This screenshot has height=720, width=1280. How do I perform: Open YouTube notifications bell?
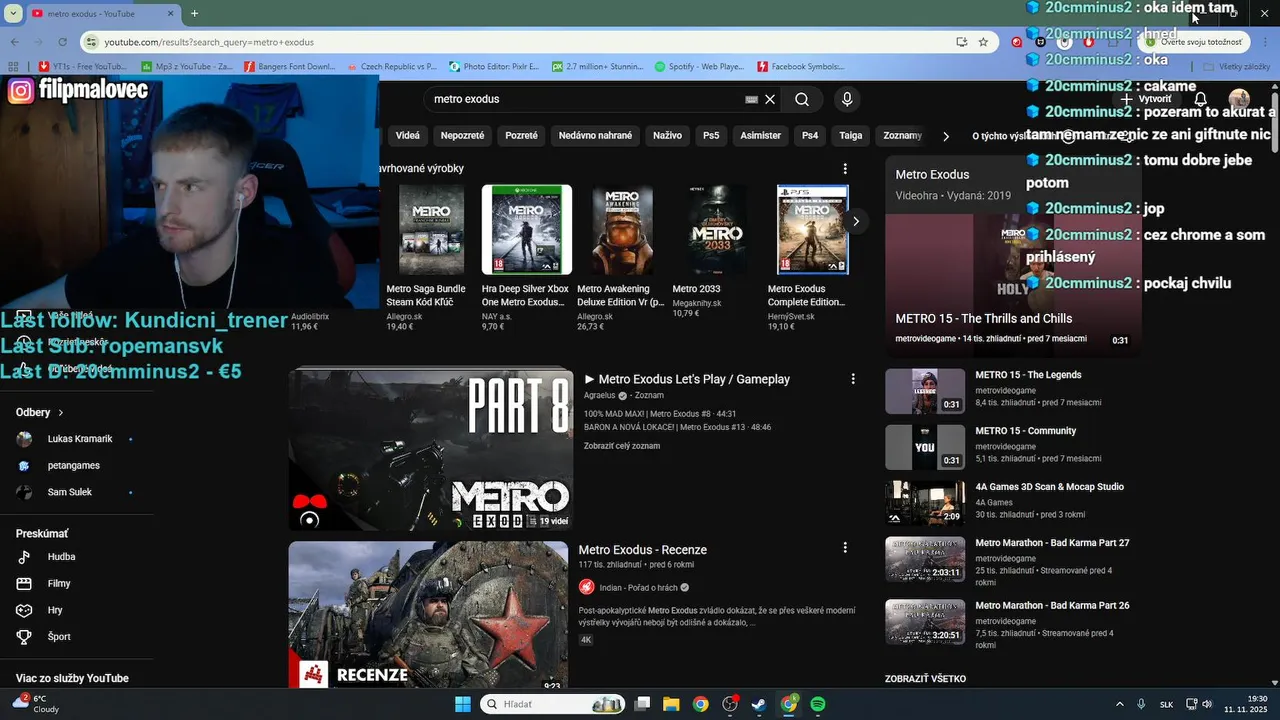click(x=1201, y=99)
